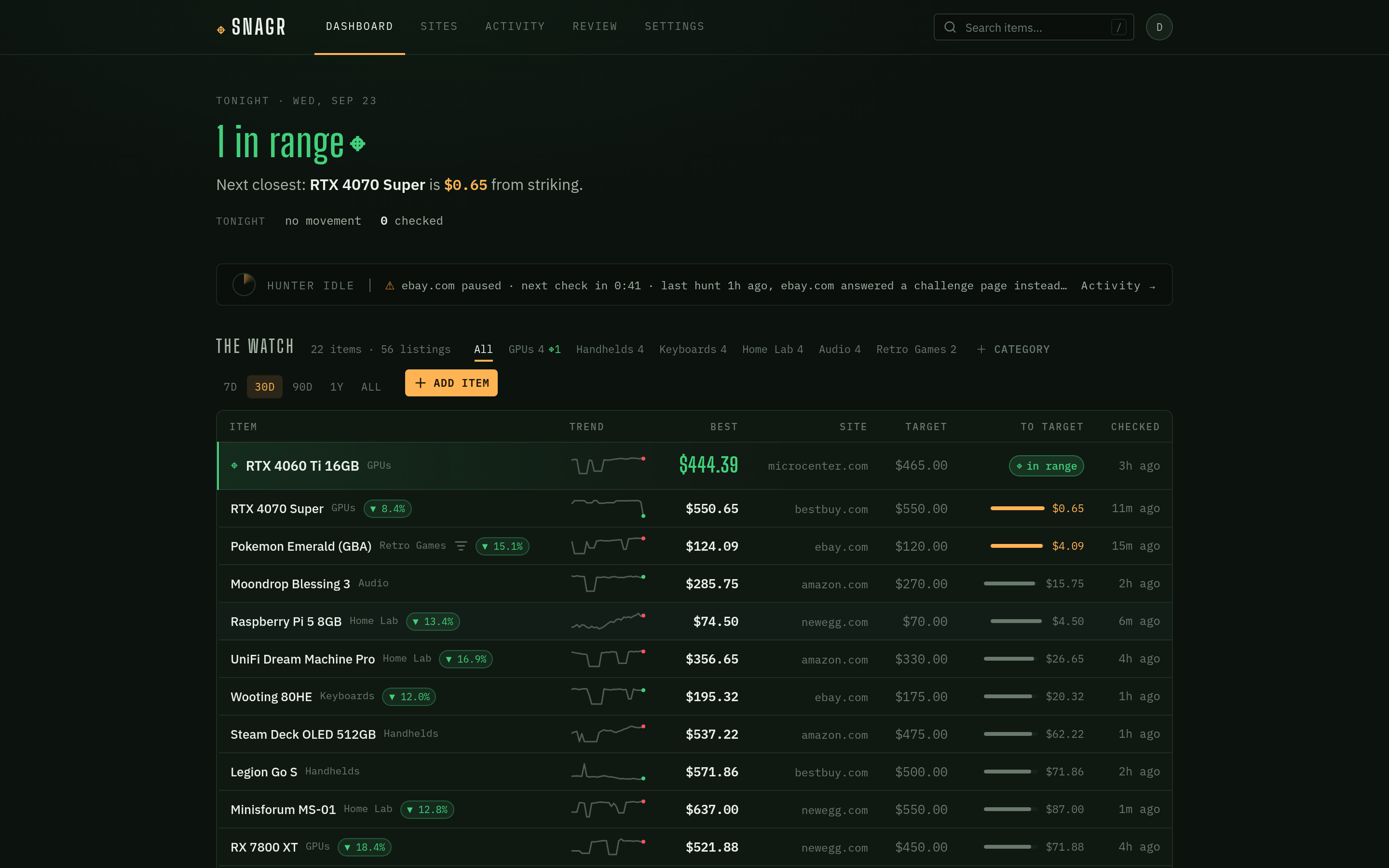The image size is (1389, 868).
Task: Select the 90D time range
Action: (x=302, y=387)
